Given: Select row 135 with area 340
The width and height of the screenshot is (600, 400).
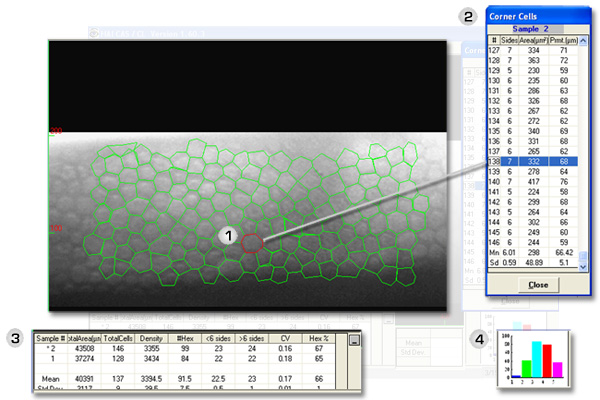Looking at the screenshot, I should pyautogui.click(x=533, y=131).
